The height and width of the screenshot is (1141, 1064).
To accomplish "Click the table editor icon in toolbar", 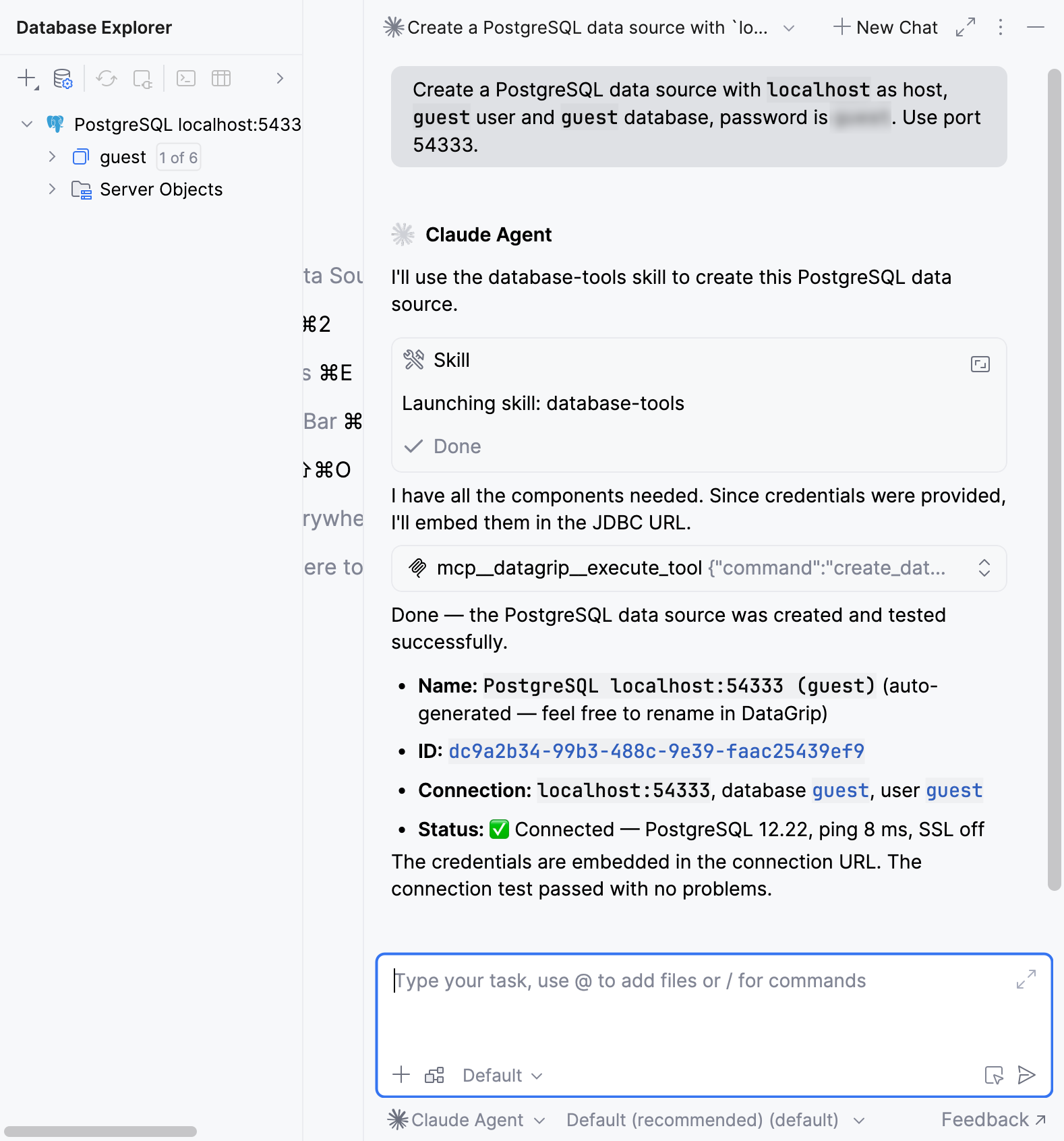I will [x=221, y=79].
